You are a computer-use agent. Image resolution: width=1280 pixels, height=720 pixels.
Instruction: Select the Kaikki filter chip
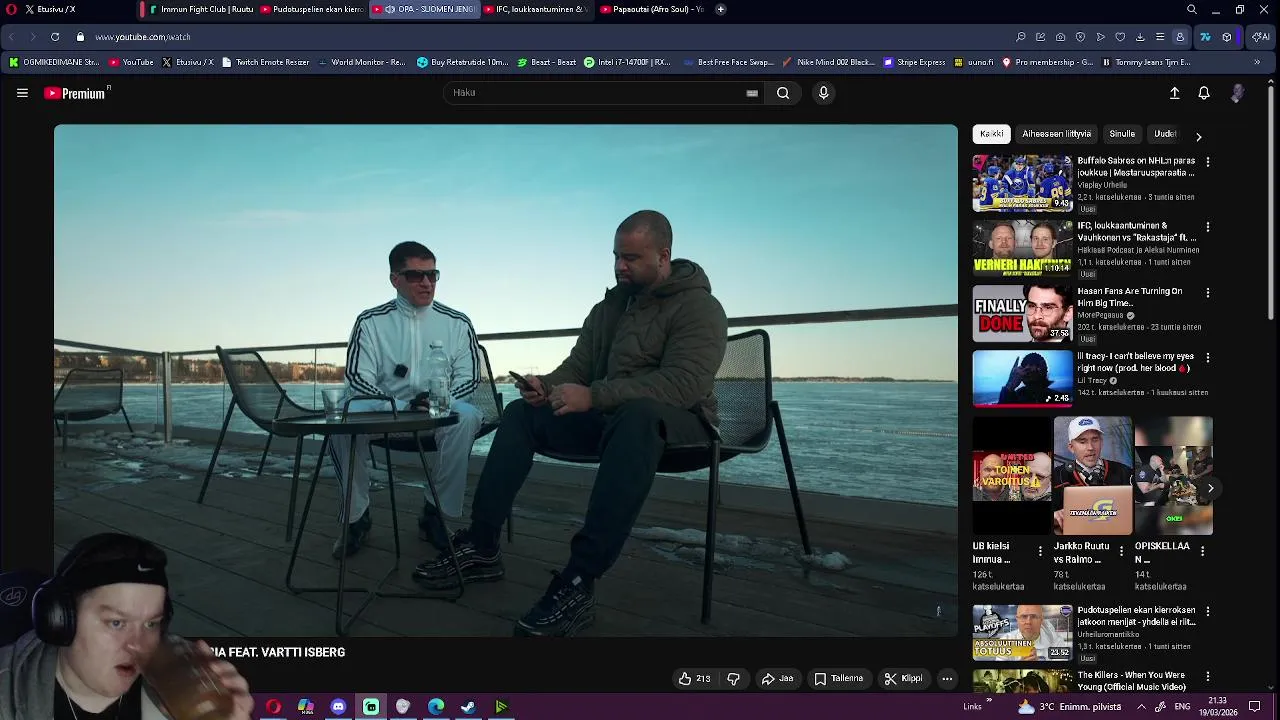(991, 134)
